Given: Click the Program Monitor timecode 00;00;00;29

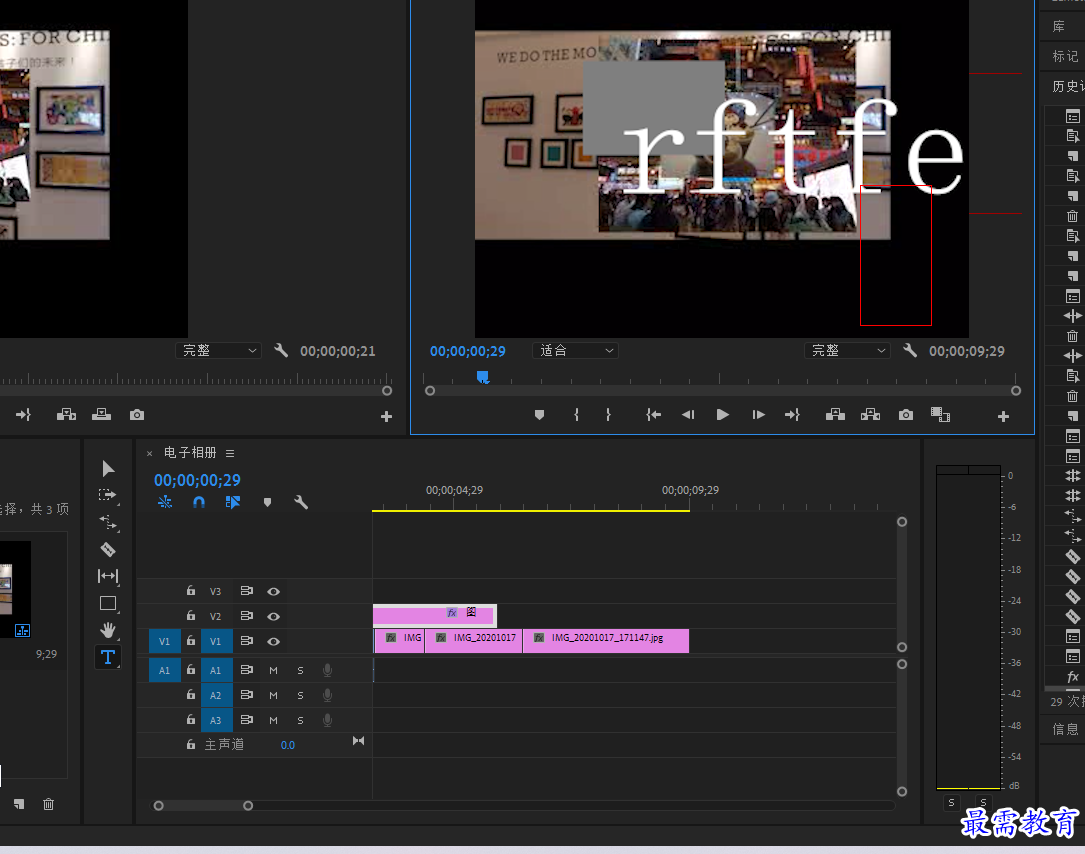Looking at the screenshot, I should point(468,351).
